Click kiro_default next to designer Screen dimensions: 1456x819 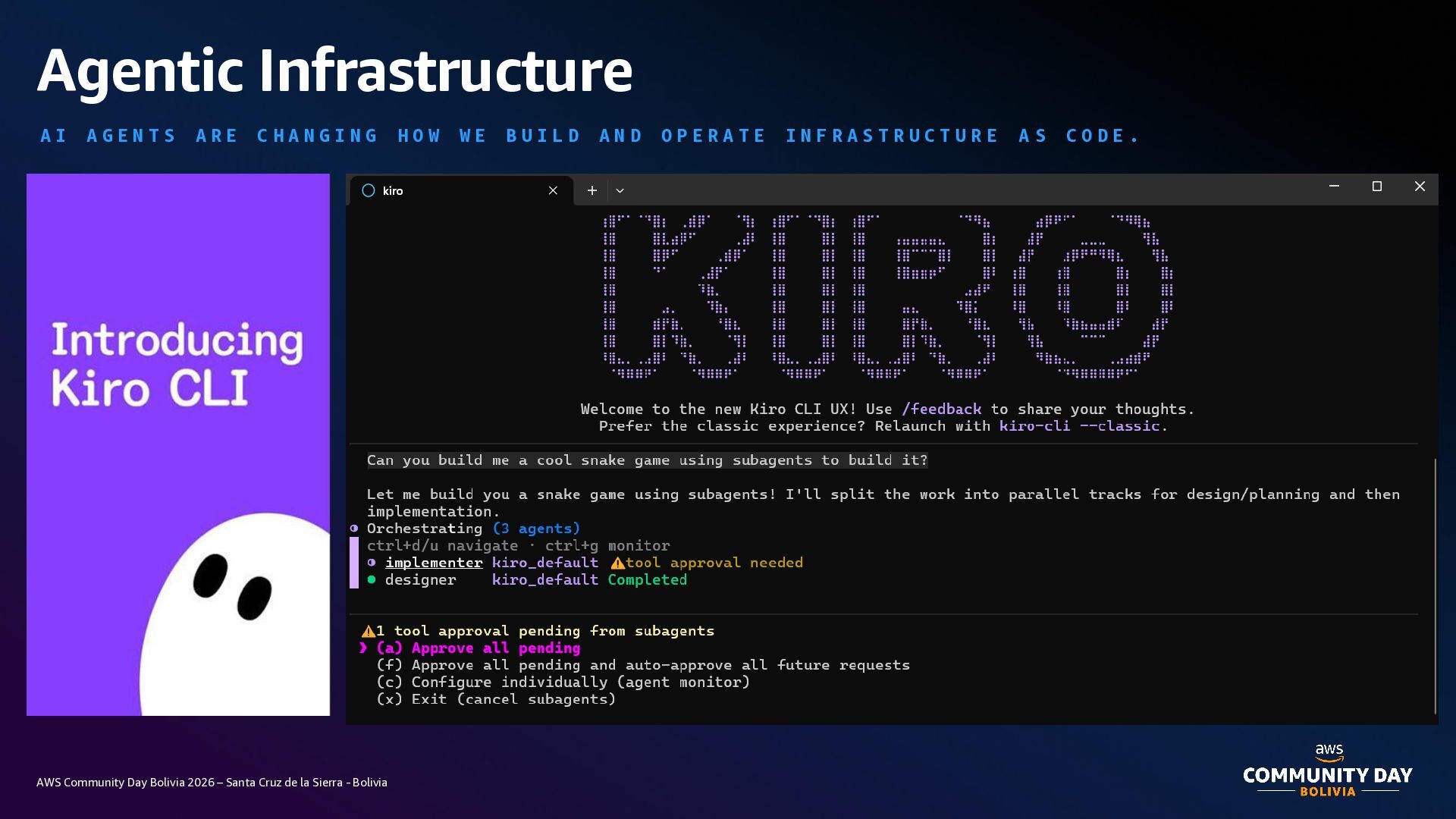point(545,580)
